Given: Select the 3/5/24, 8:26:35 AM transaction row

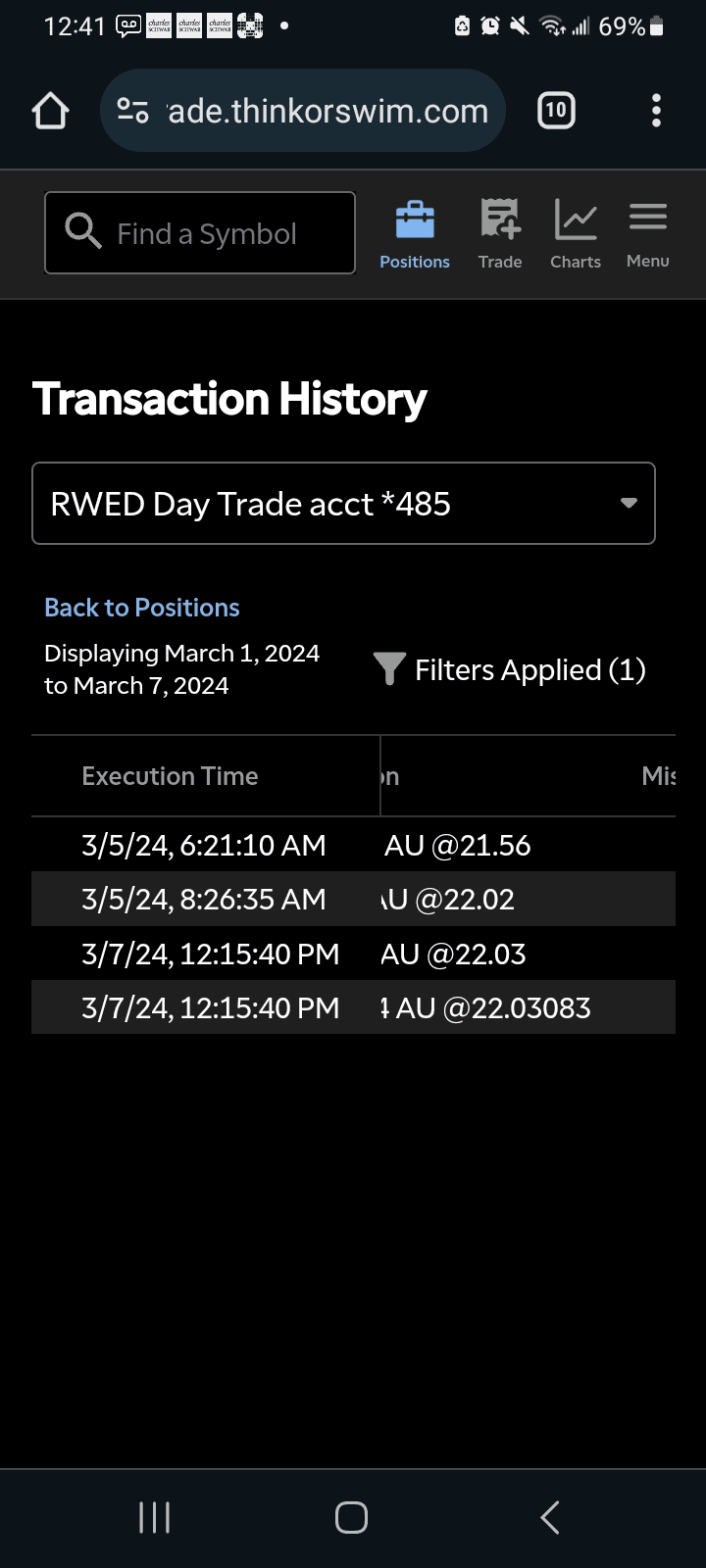Looking at the screenshot, I should click(204, 900).
